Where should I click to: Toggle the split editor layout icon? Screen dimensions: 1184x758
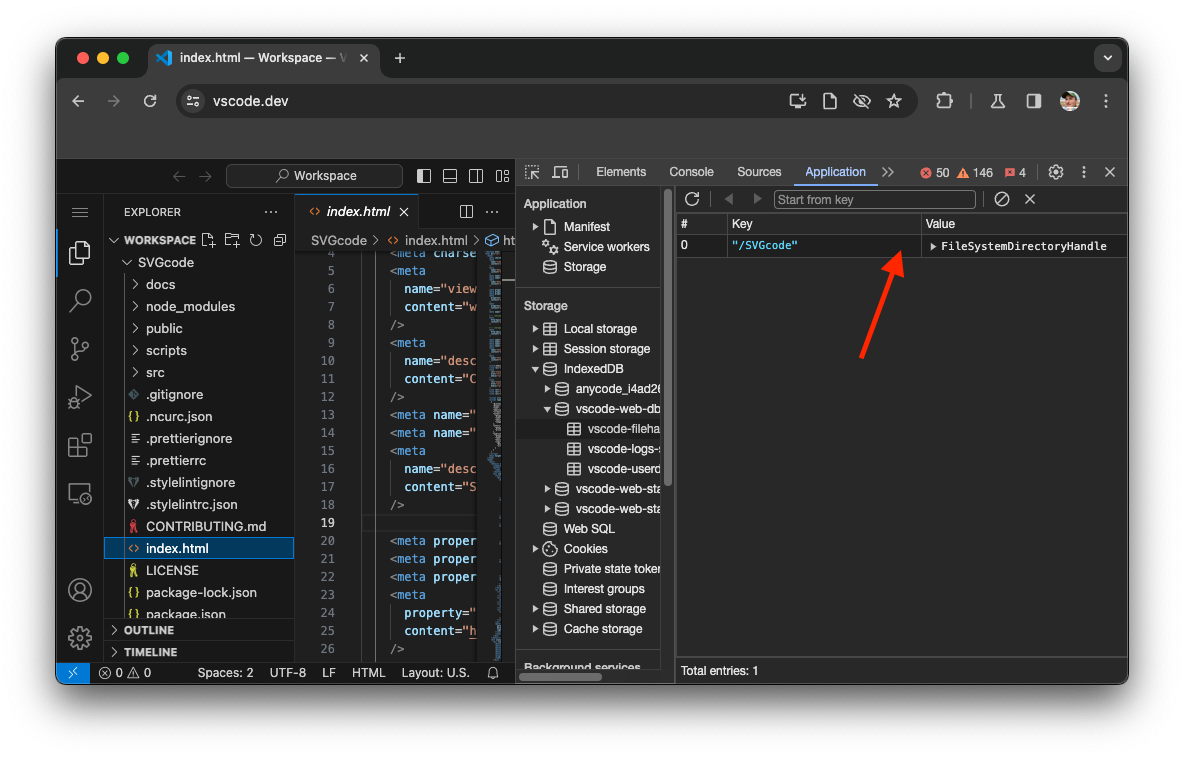[466, 211]
